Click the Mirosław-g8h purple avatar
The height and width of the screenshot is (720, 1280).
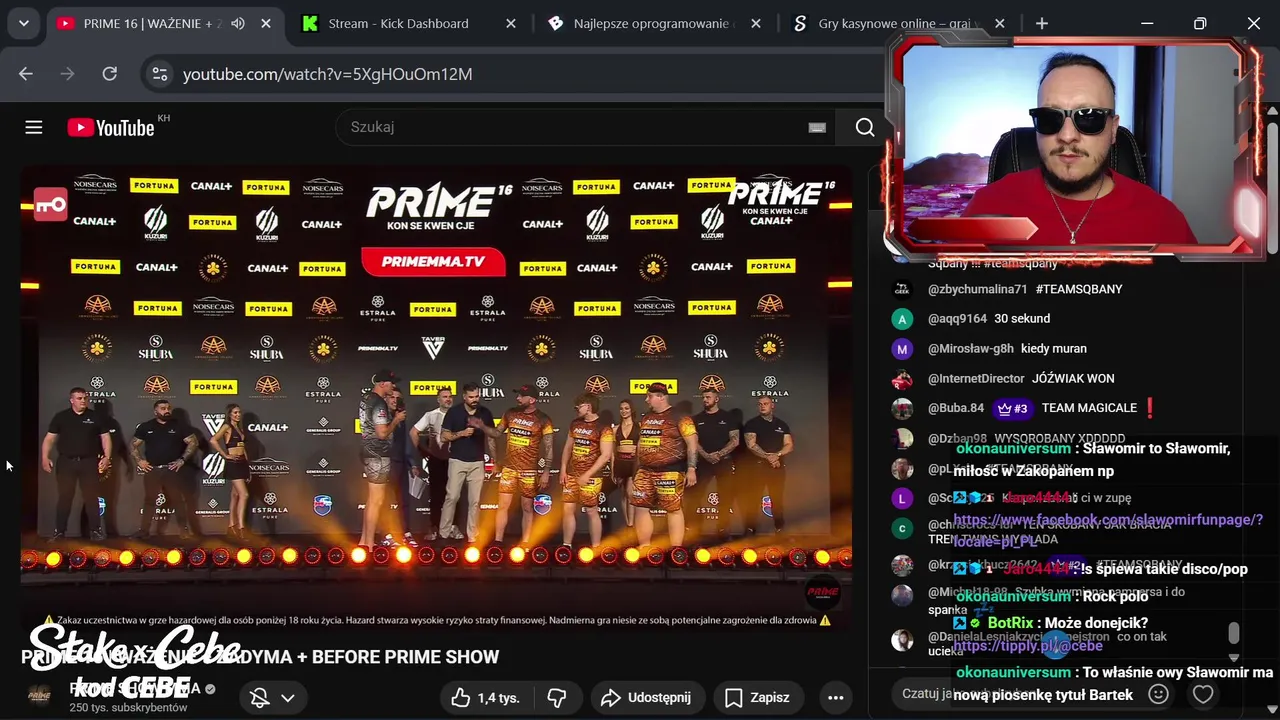902,349
